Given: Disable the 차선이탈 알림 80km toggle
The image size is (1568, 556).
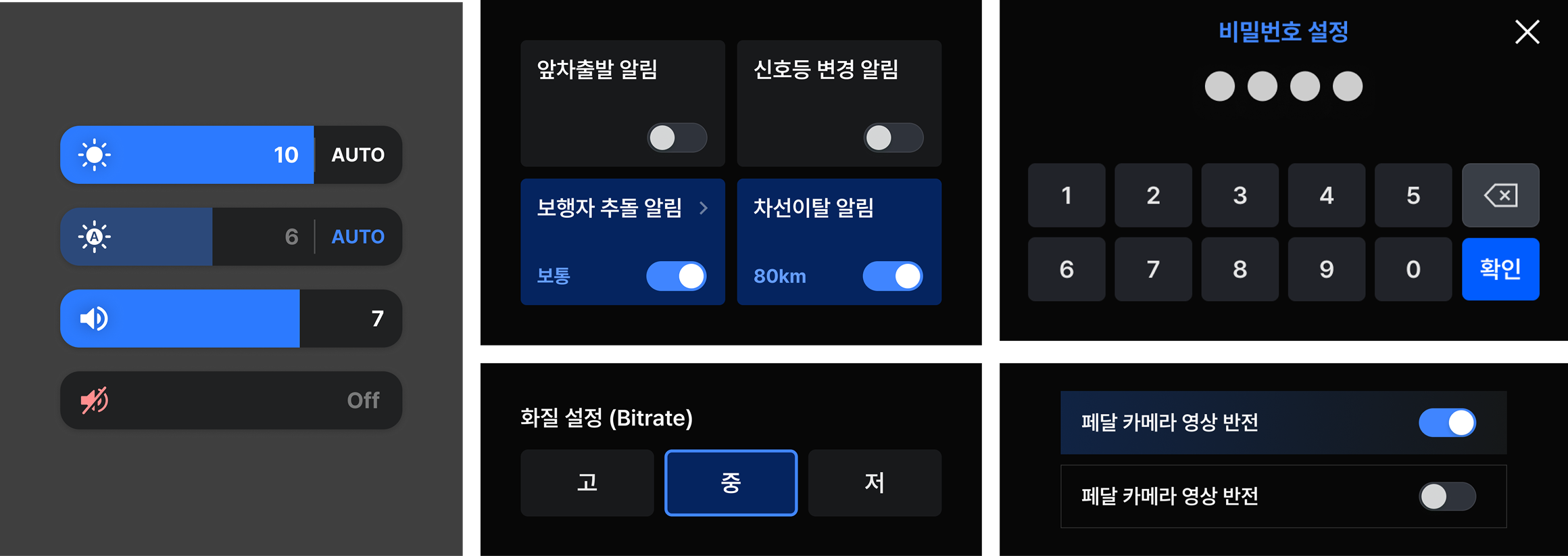Looking at the screenshot, I should click(x=893, y=276).
